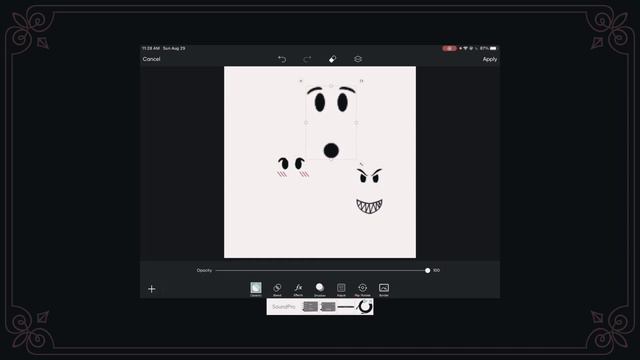The image size is (640, 360).
Task: Select the Opacity tool icon
Action: pos(256,289)
